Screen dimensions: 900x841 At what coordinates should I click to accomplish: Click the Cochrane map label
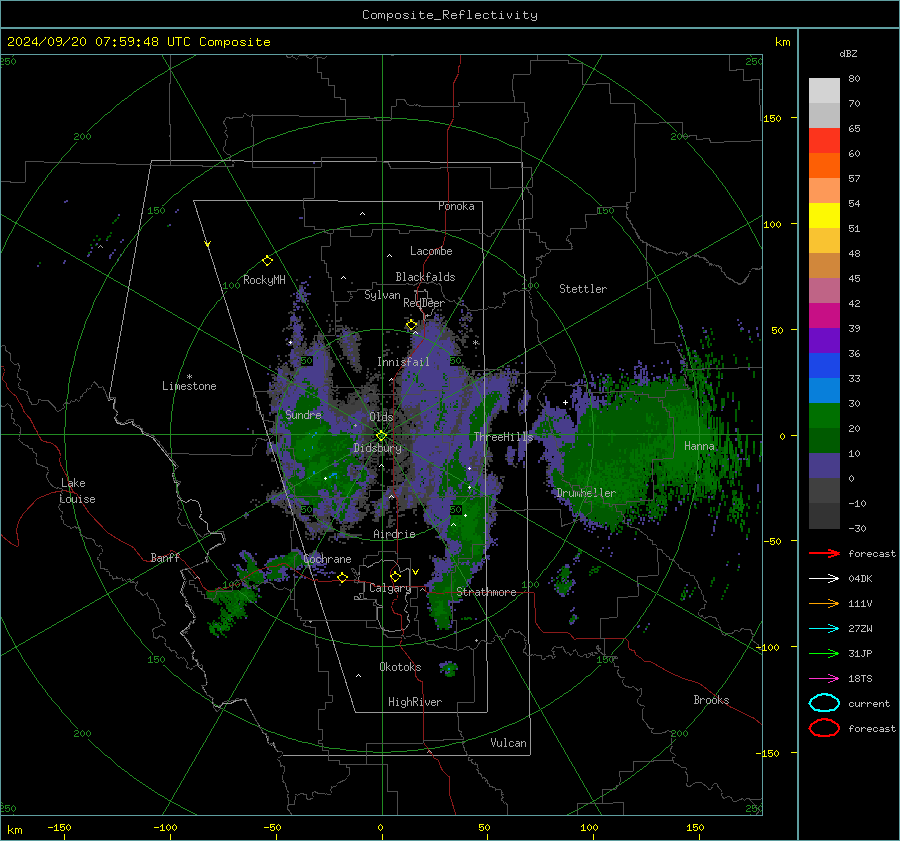pos(327,559)
